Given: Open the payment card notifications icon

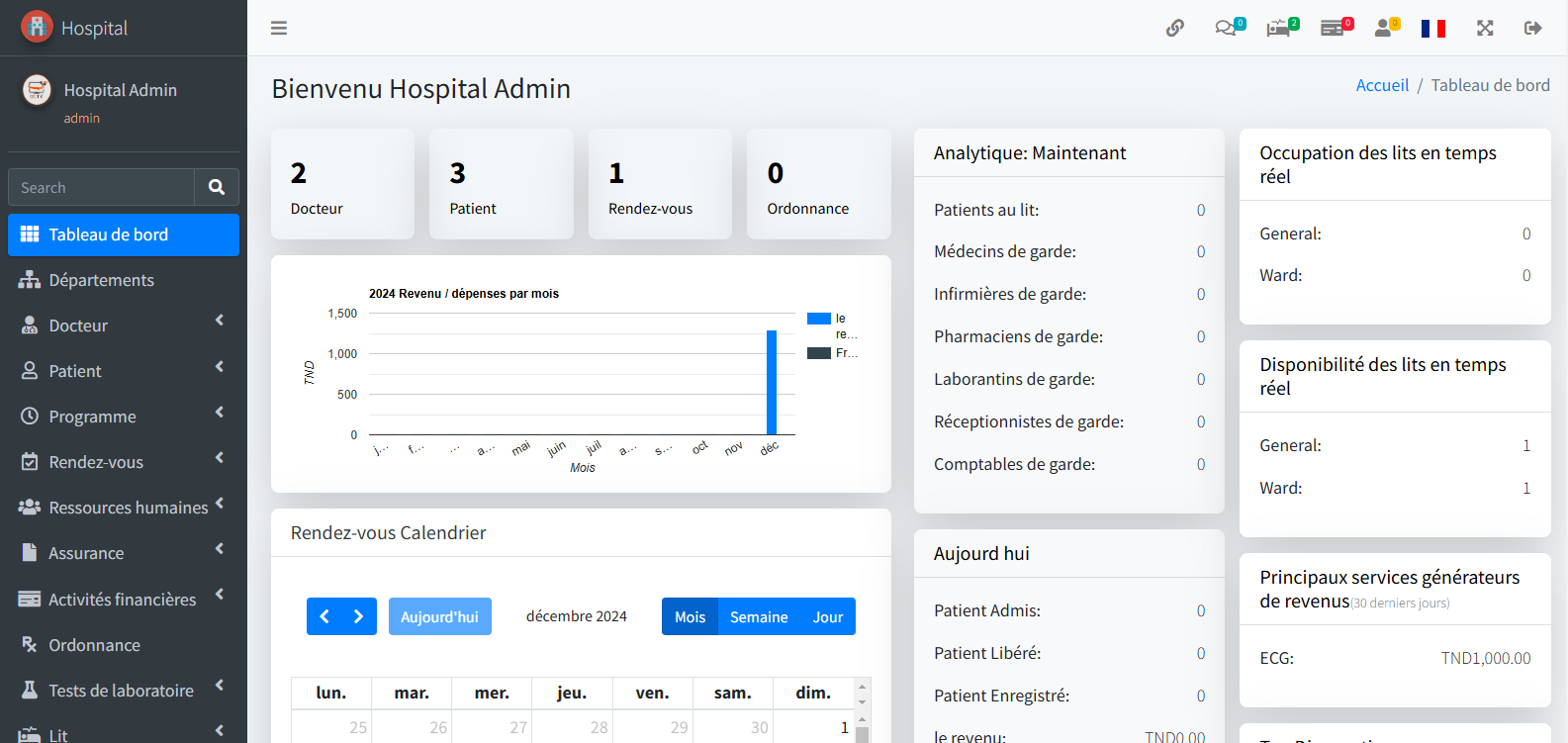Looking at the screenshot, I should coord(1337,27).
